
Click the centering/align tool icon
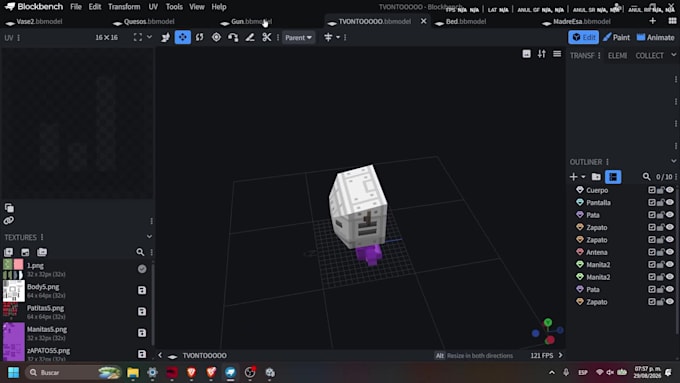point(328,38)
